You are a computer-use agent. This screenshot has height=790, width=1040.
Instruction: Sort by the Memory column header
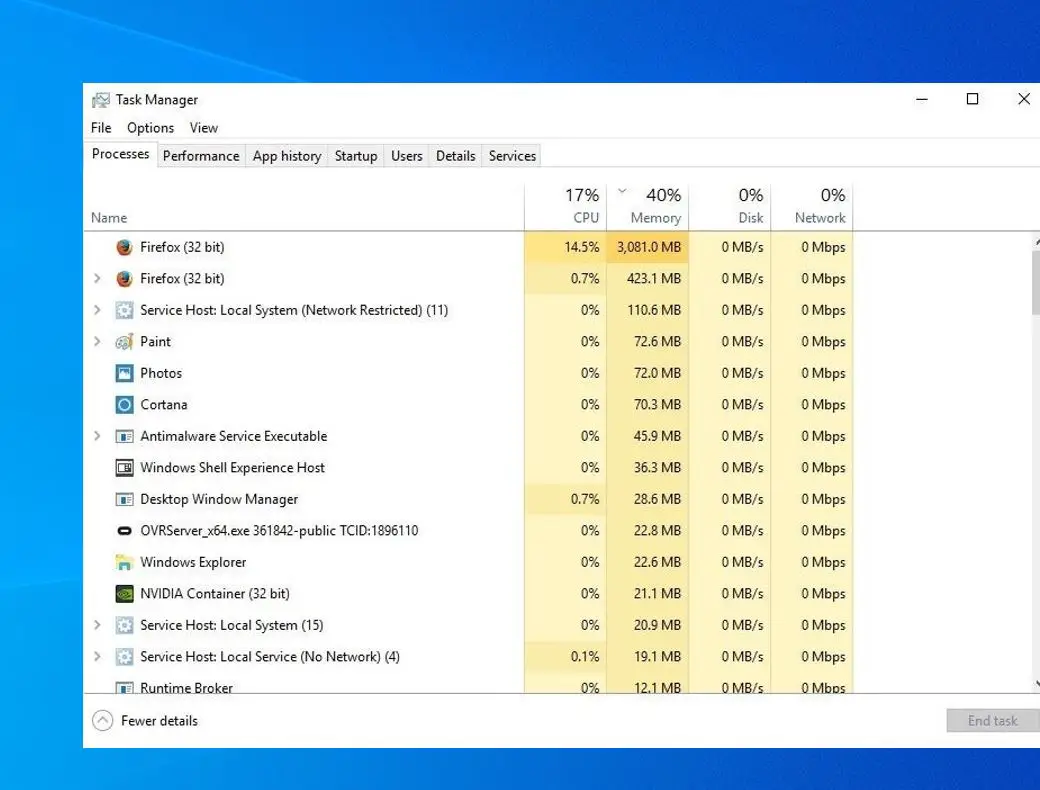648,206
